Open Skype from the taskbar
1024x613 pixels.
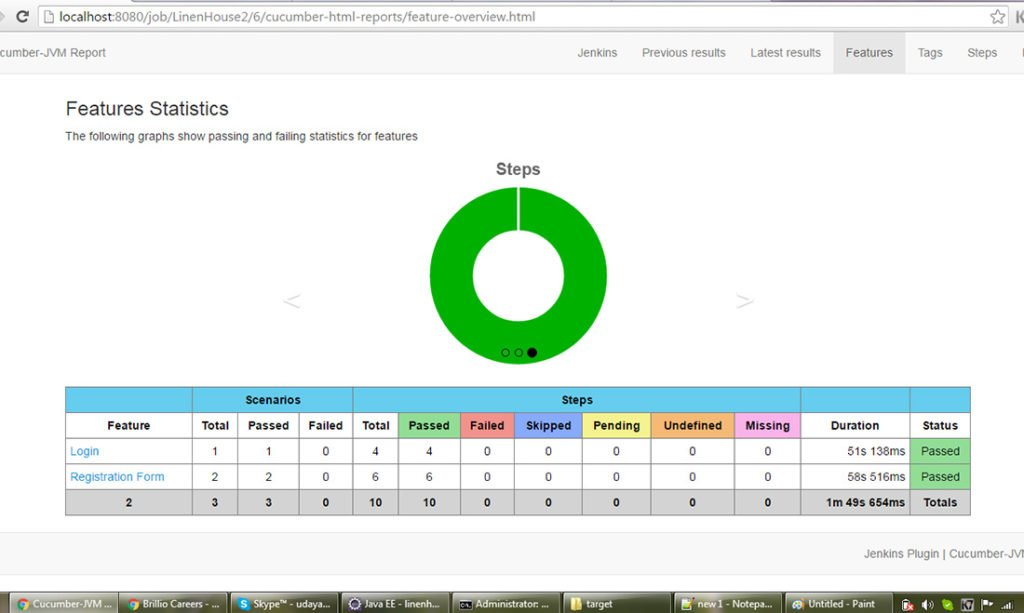[285, 604]
